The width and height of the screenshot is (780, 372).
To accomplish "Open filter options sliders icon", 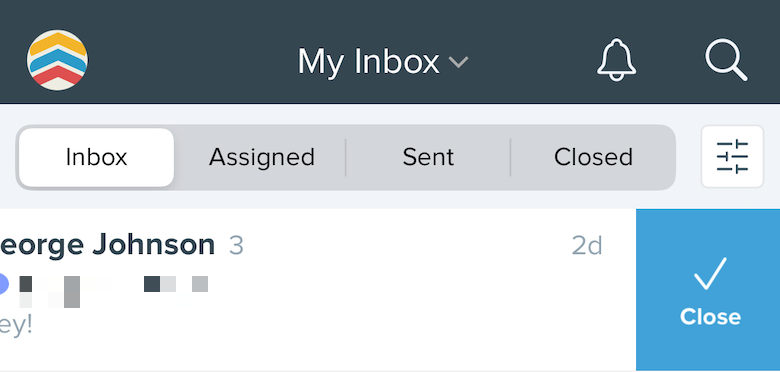I will tap(732, 157).
